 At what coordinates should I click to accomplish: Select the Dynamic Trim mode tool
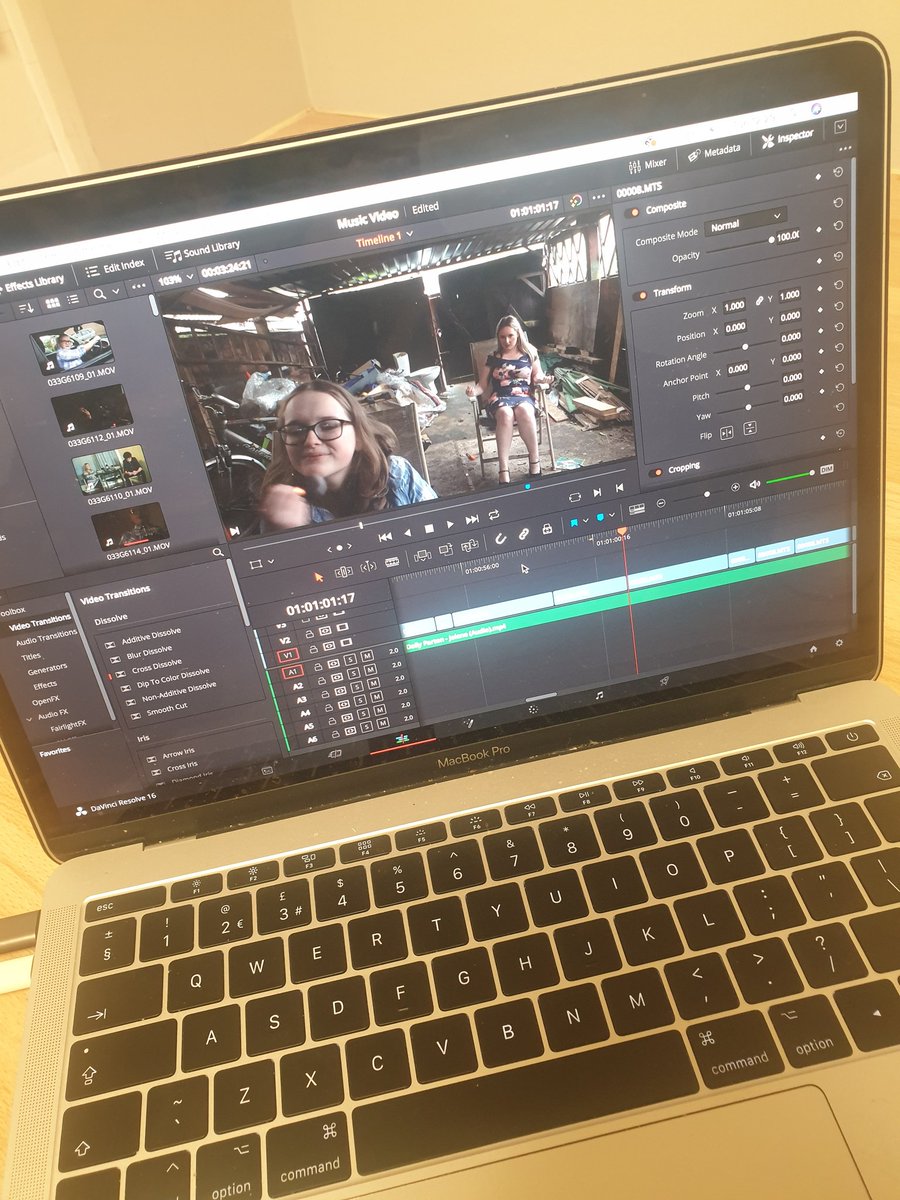(x=369, y=567)
